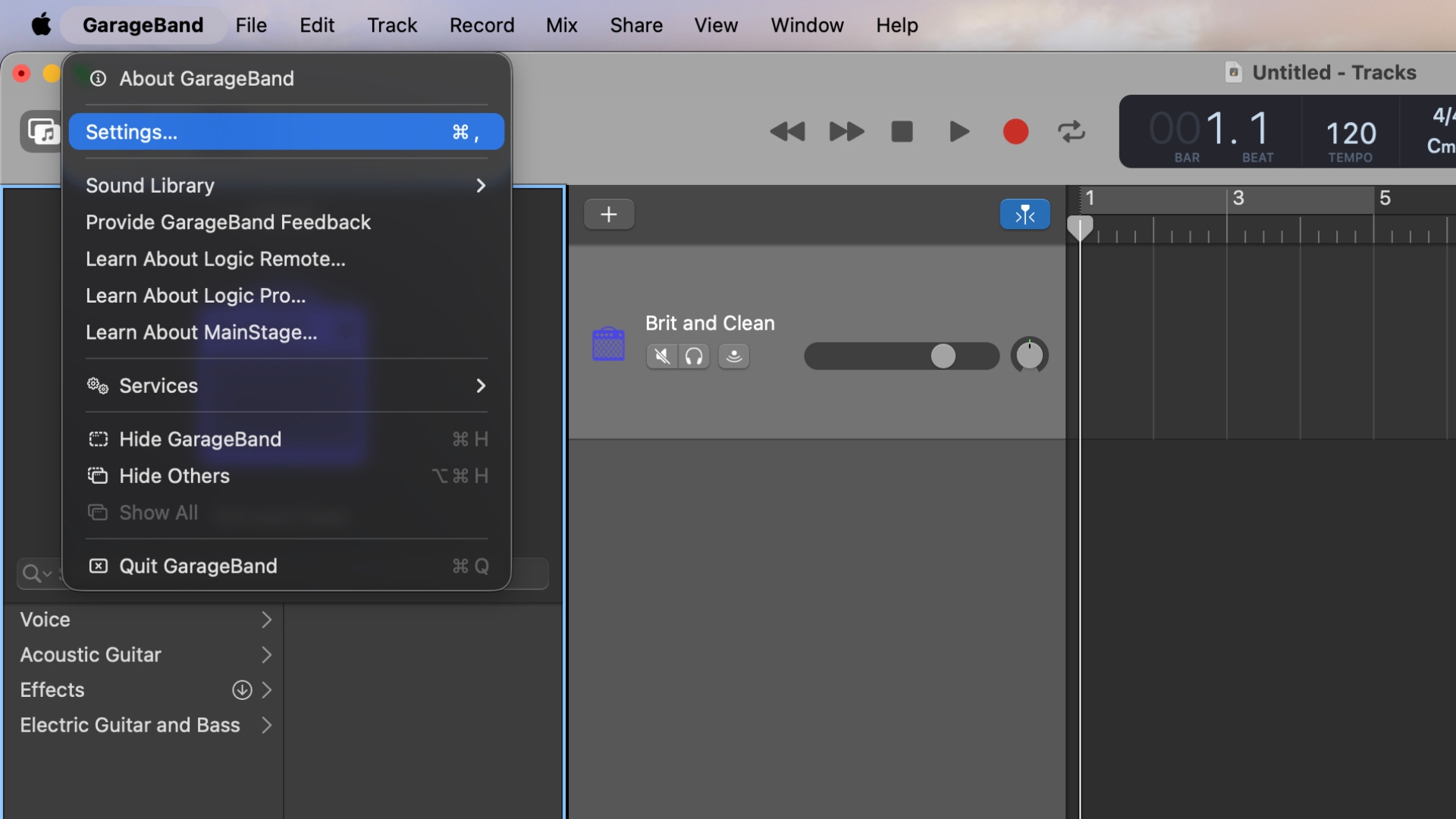1456x819 pixels.
Task: Open the File menu
Action: coord(251,25)
